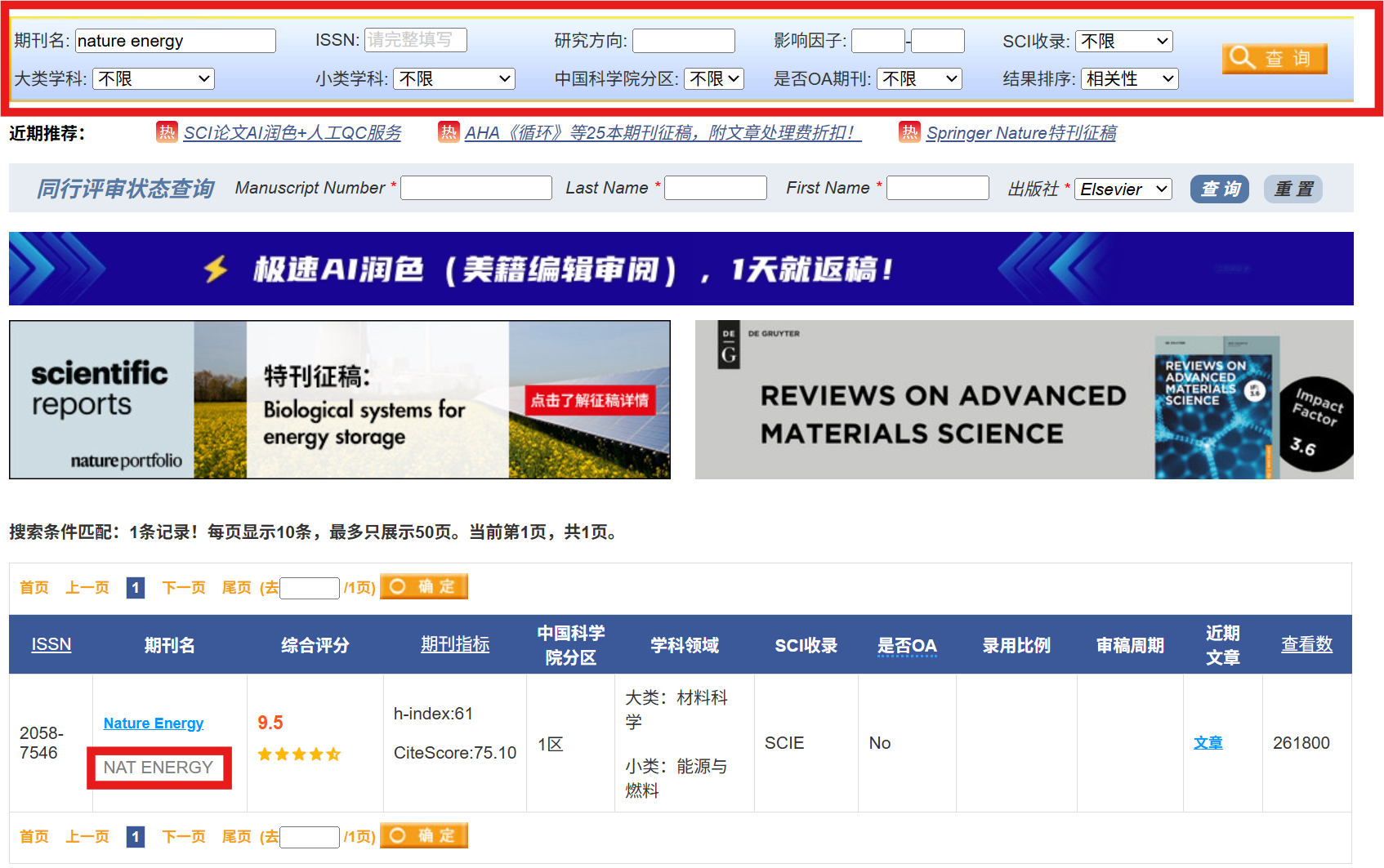
Task: Click the First Name input field
Action: (x=938, y=188)
